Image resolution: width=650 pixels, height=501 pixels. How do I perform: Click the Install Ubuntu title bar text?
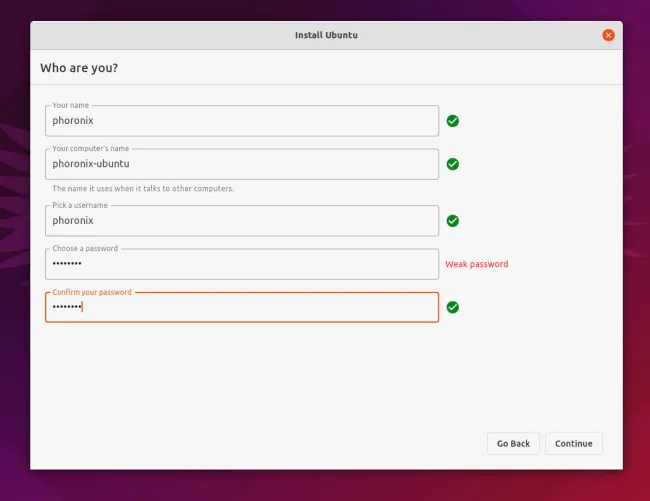(x=326, y=35)
